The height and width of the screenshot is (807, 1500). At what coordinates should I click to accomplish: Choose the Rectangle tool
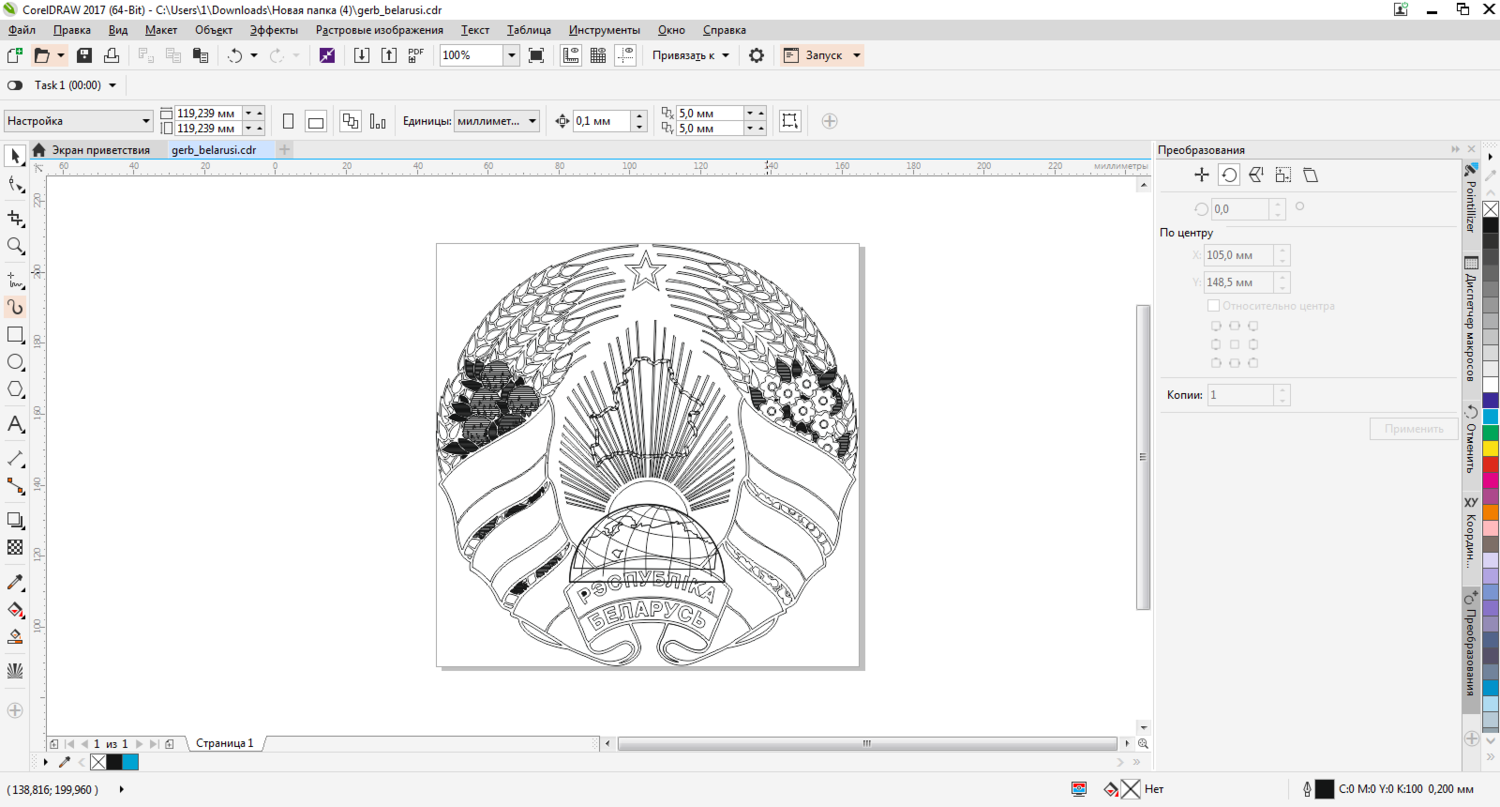pyautogui.click(x=15, y=335)
